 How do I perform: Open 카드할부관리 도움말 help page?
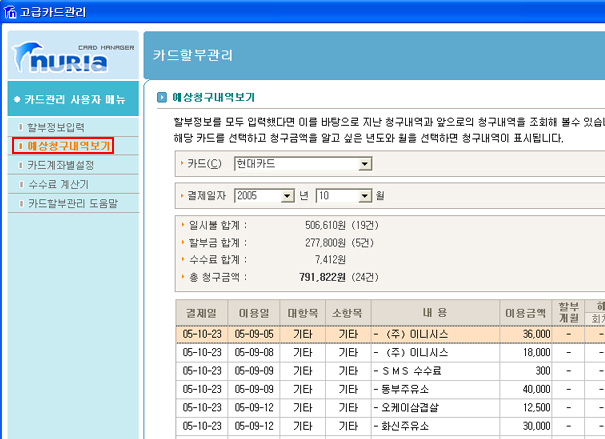coord(72,203)
